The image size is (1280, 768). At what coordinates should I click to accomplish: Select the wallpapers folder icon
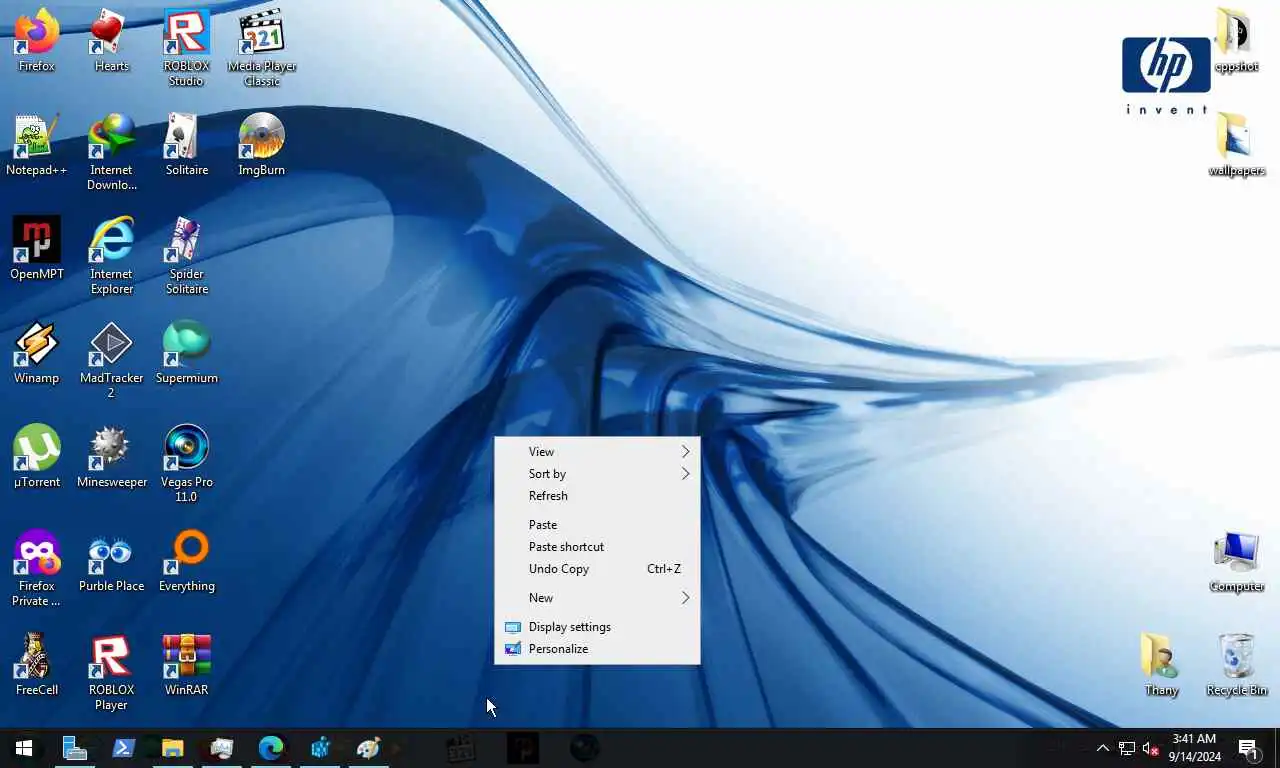[1236, 146]
